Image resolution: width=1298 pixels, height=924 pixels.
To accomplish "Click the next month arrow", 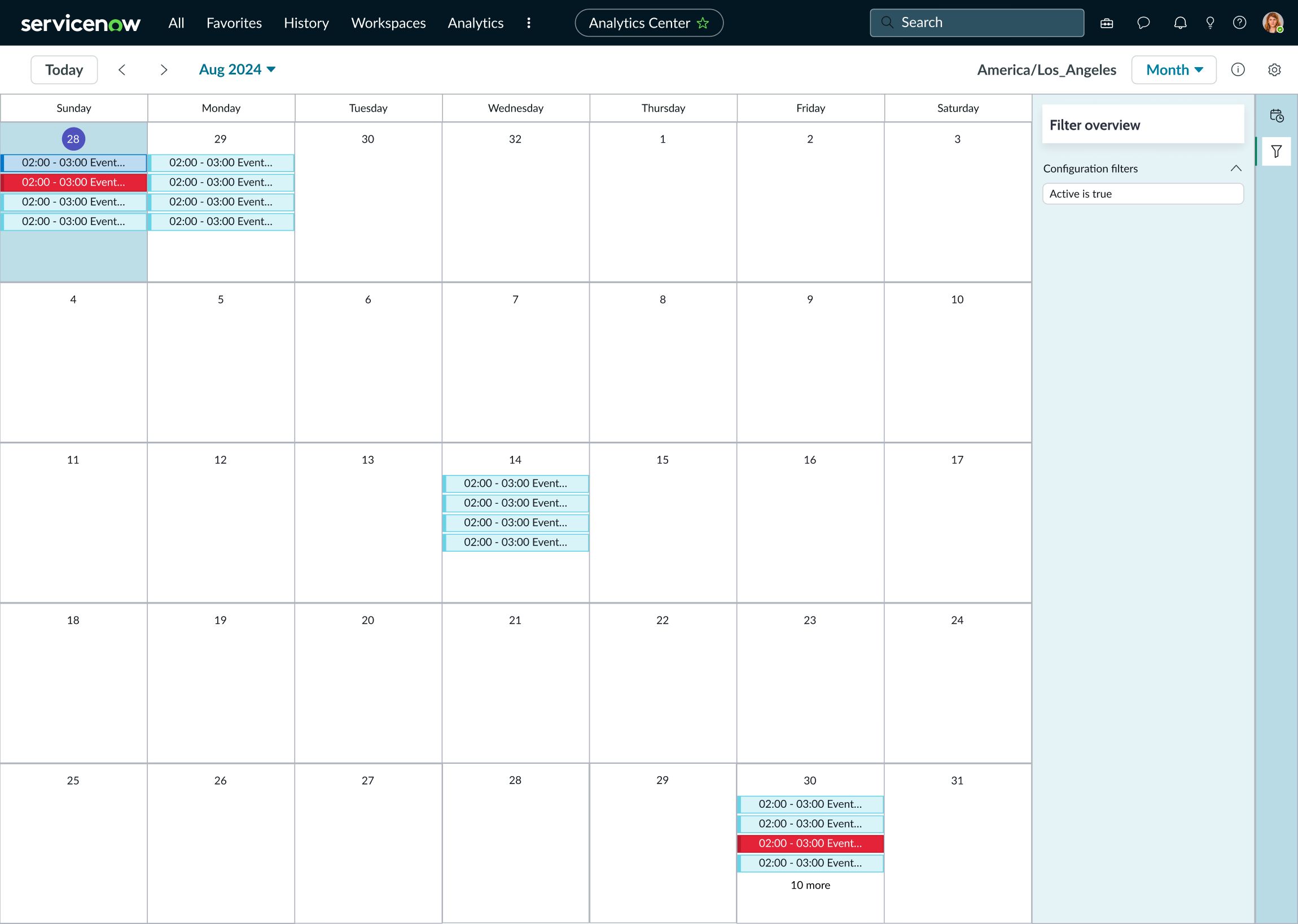I will point(164,70).
